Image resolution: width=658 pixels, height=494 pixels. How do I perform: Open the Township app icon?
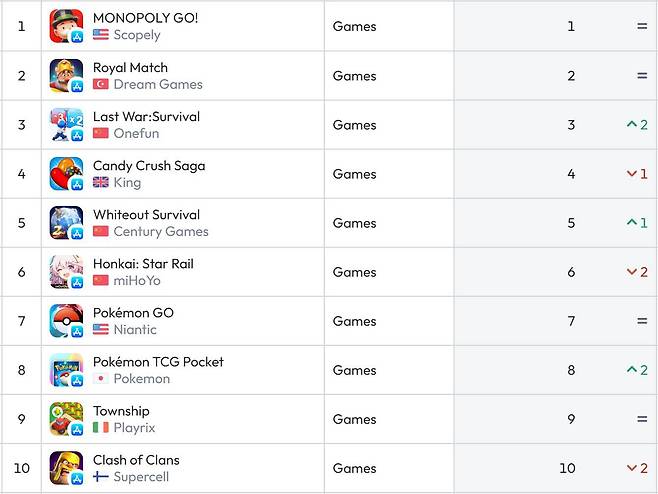(66, 419)
